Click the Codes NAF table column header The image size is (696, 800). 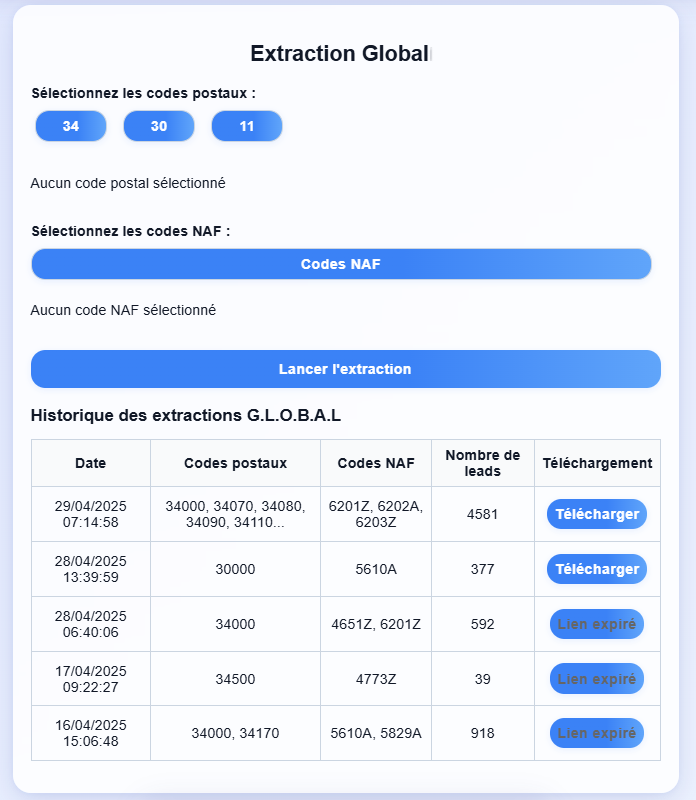click(376, 463)
